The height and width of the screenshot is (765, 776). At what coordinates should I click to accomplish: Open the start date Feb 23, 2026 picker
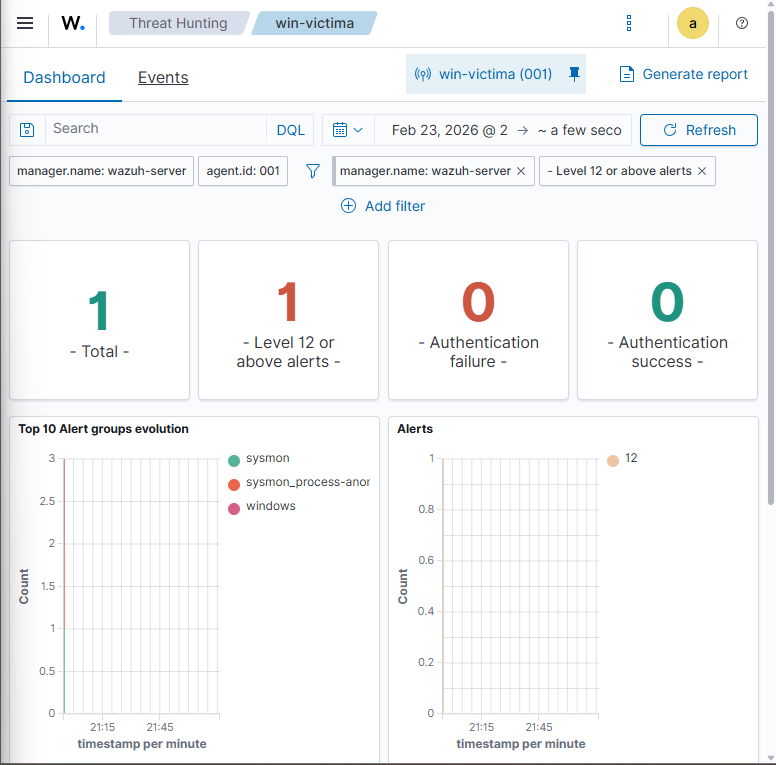449,130
